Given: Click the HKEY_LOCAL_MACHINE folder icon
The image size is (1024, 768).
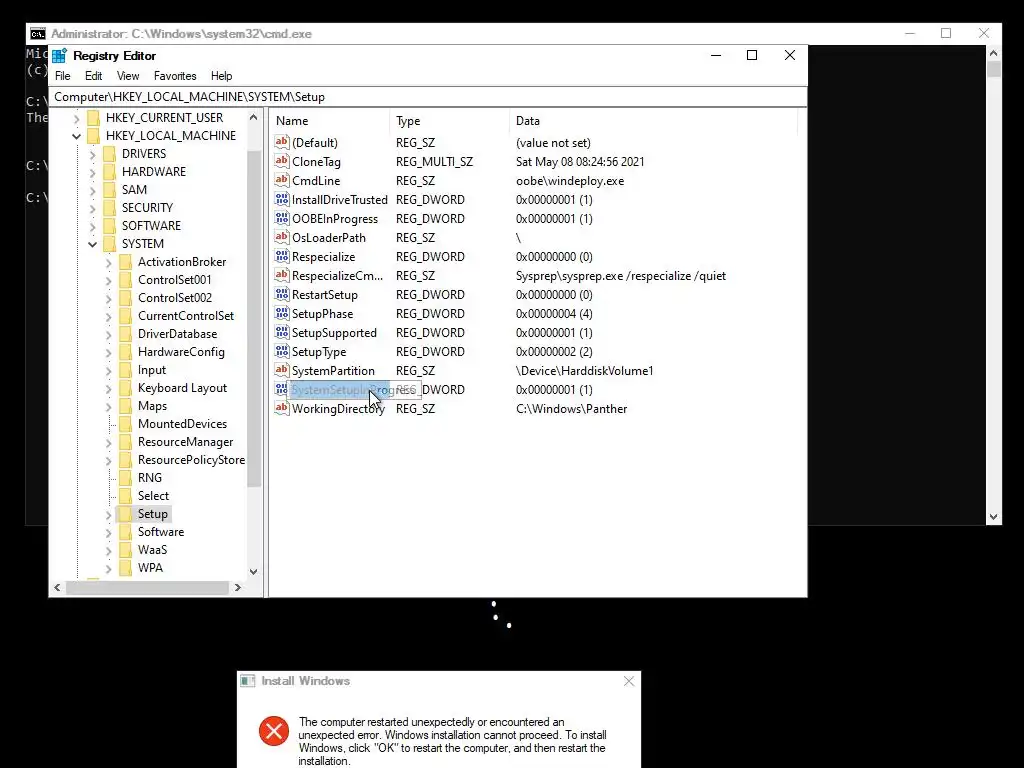Looking at the screenshot, I should click(93, 135).
